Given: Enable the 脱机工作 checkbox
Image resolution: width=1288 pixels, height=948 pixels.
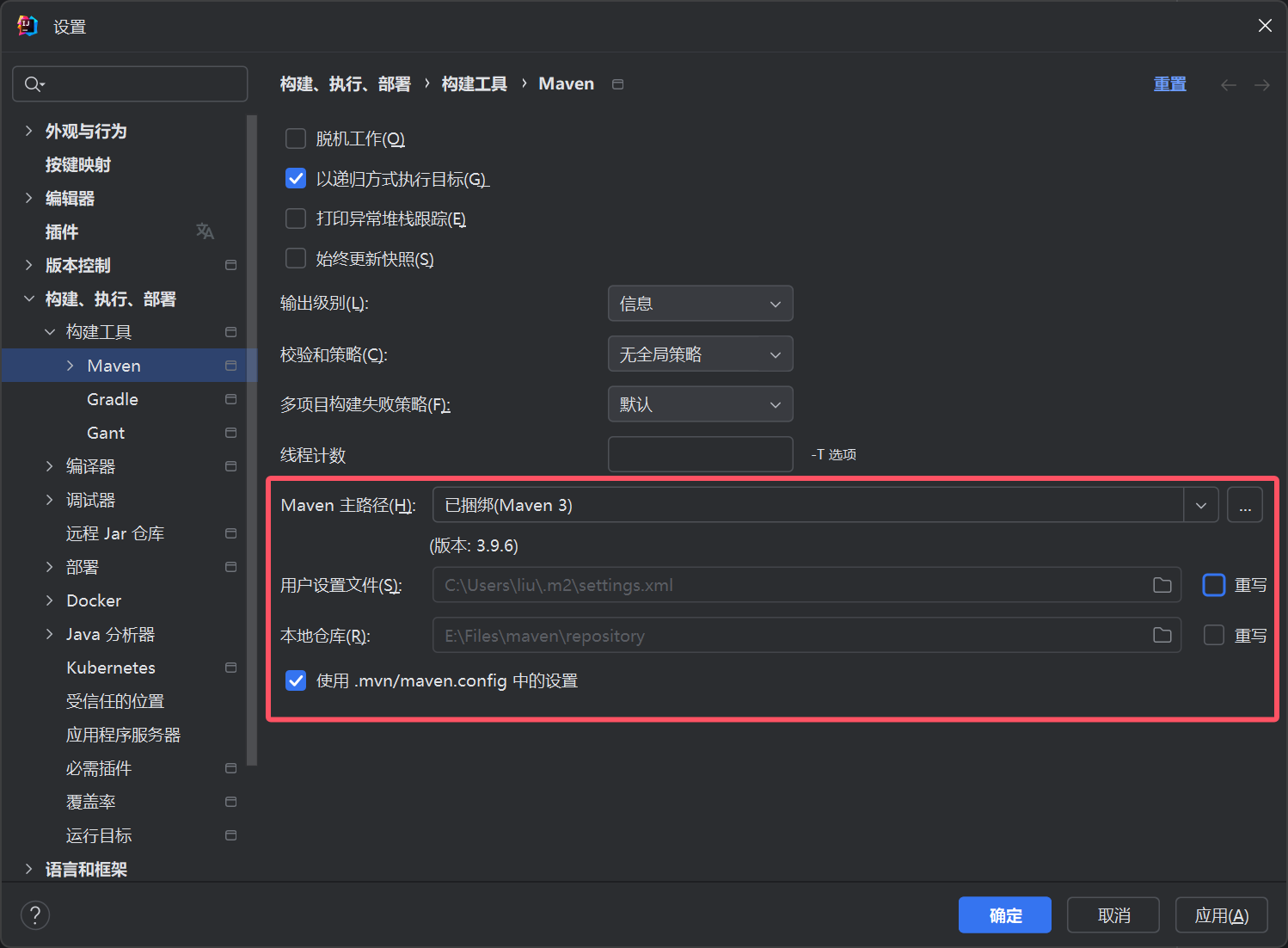Looking at the screenshot, I should [296, 139].
